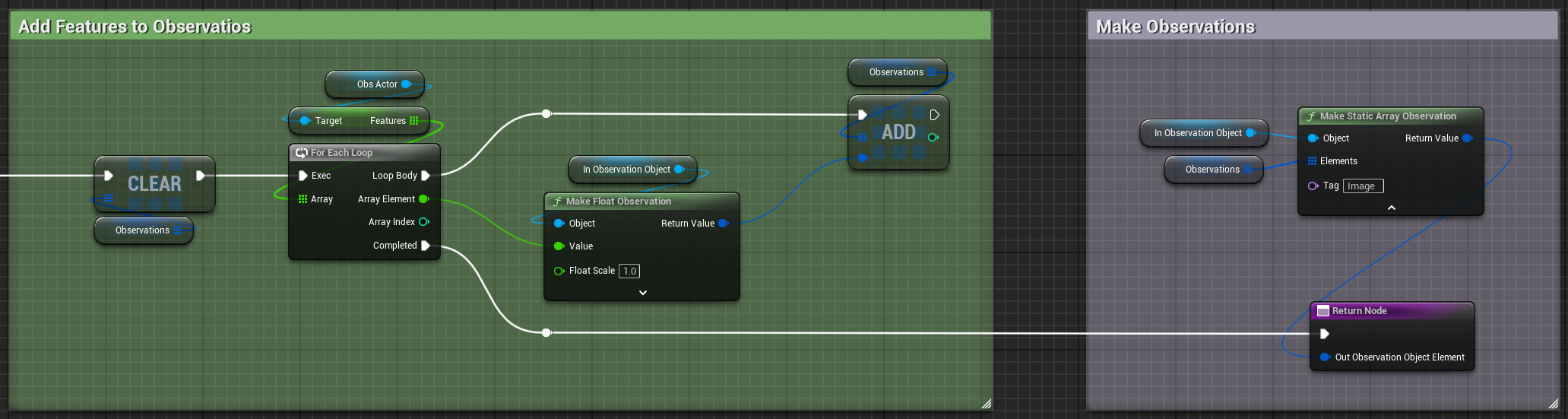1568x419 pixels.
Task: Select Observations variable node above ADD
Action: coord(897,72)
